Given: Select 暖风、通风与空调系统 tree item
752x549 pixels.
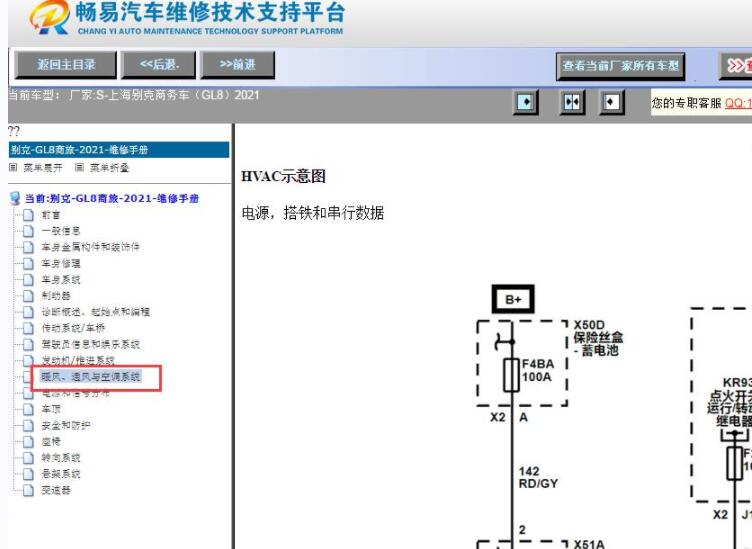Looking at the screenshot, I should pos(91,376).
